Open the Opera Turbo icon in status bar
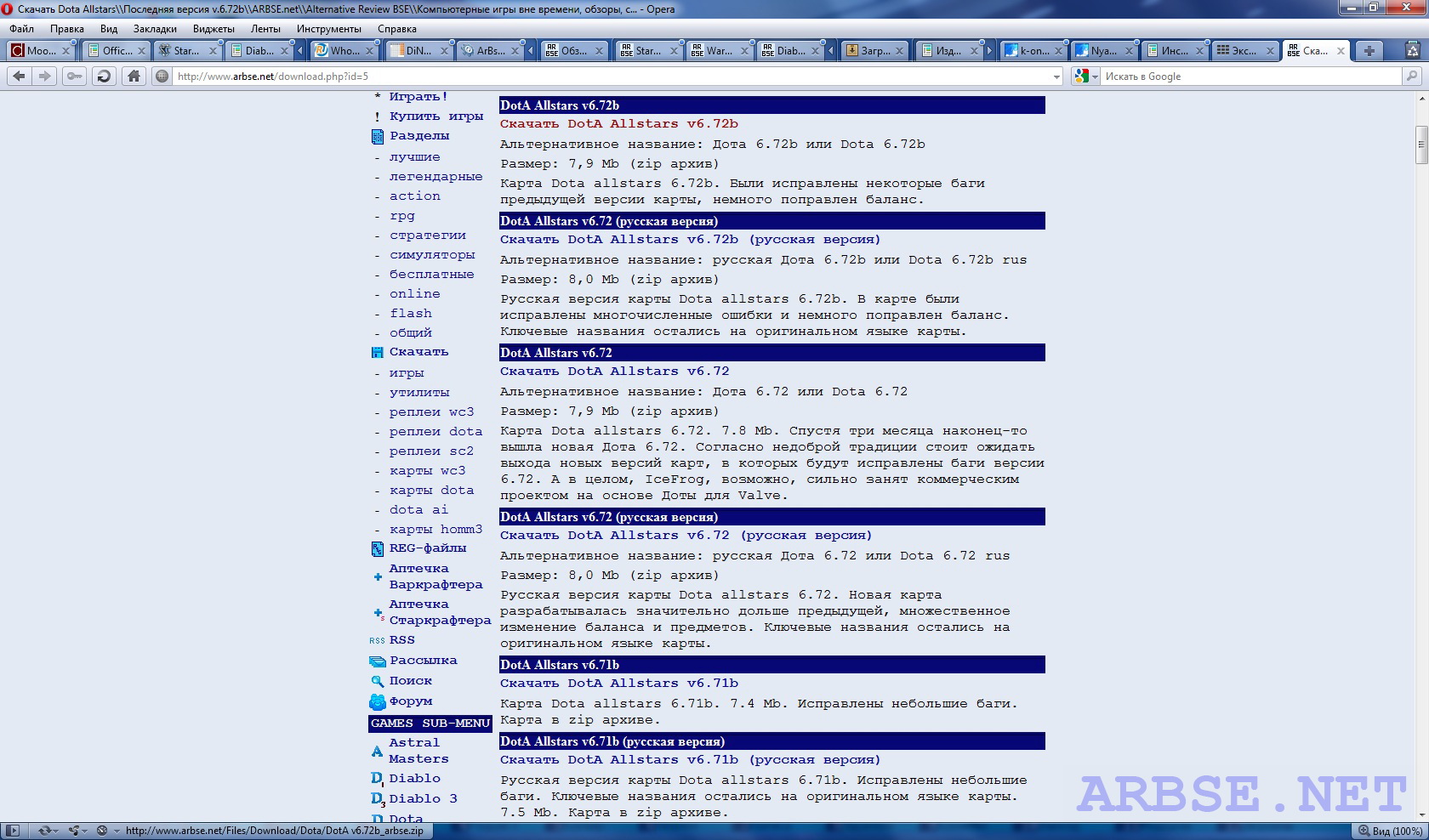1429x840 pixels. [102, 831]
